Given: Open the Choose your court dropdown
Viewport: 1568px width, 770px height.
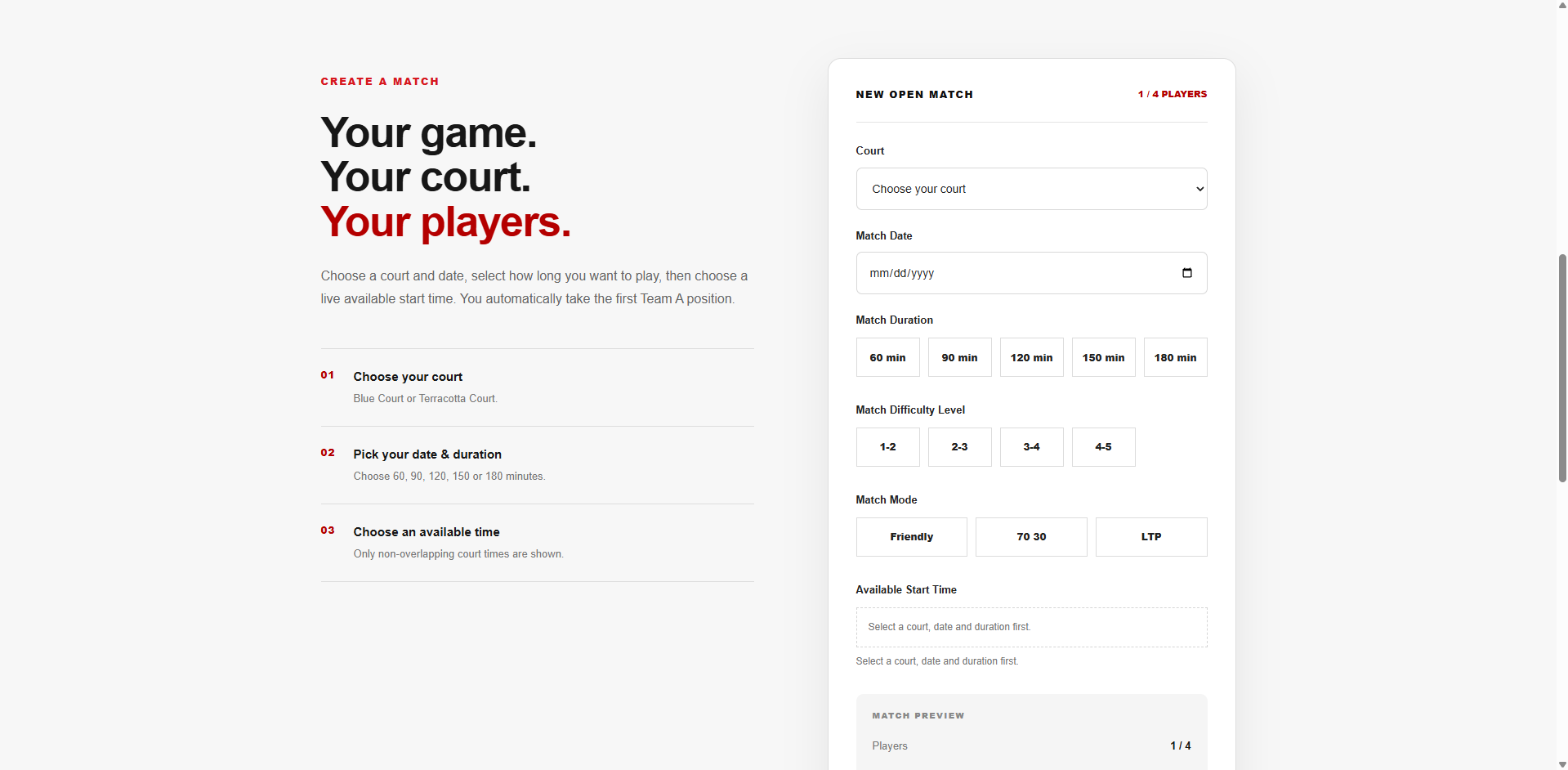Looking at the screenshot, I should pos(1031,189).
